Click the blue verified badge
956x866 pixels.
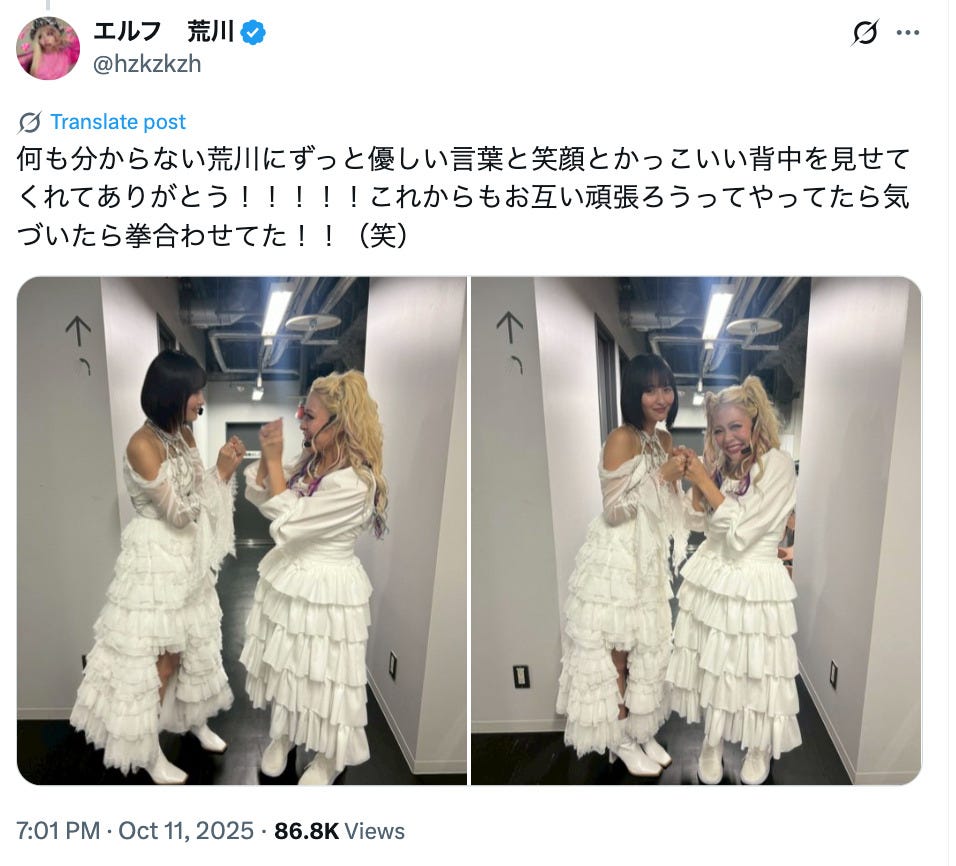click(253, 32)
